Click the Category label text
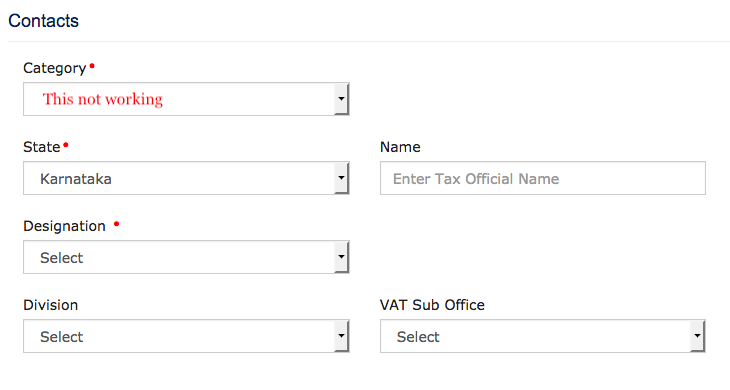 point(54,68)
